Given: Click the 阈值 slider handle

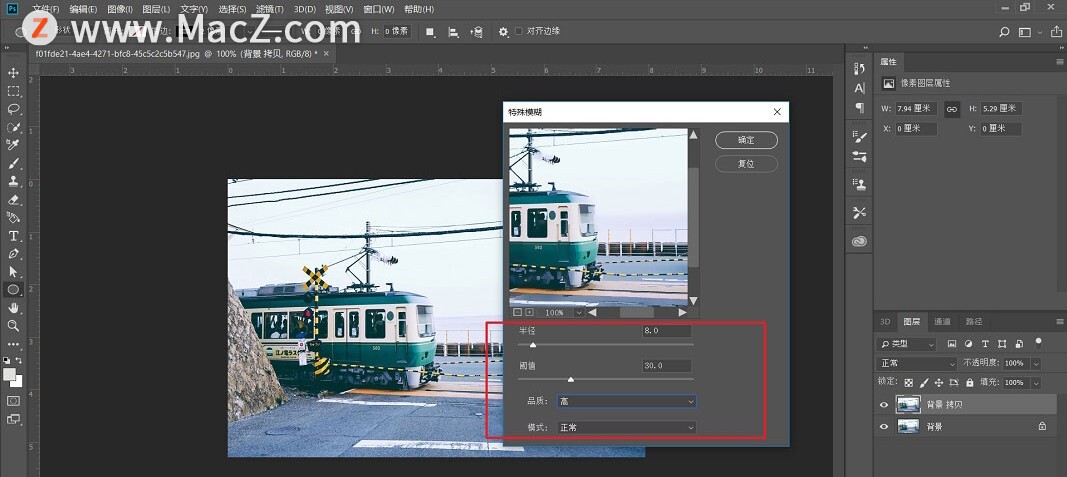Looking at the screenshot, I should (x=571, y=380).
